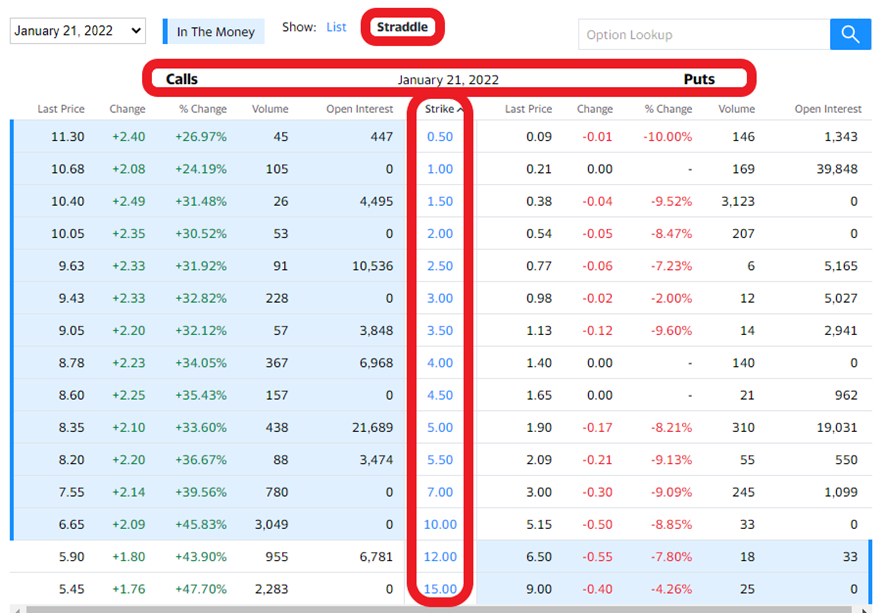
Task: Click the Option Lookup search field
Action: [x=703, y=35]
